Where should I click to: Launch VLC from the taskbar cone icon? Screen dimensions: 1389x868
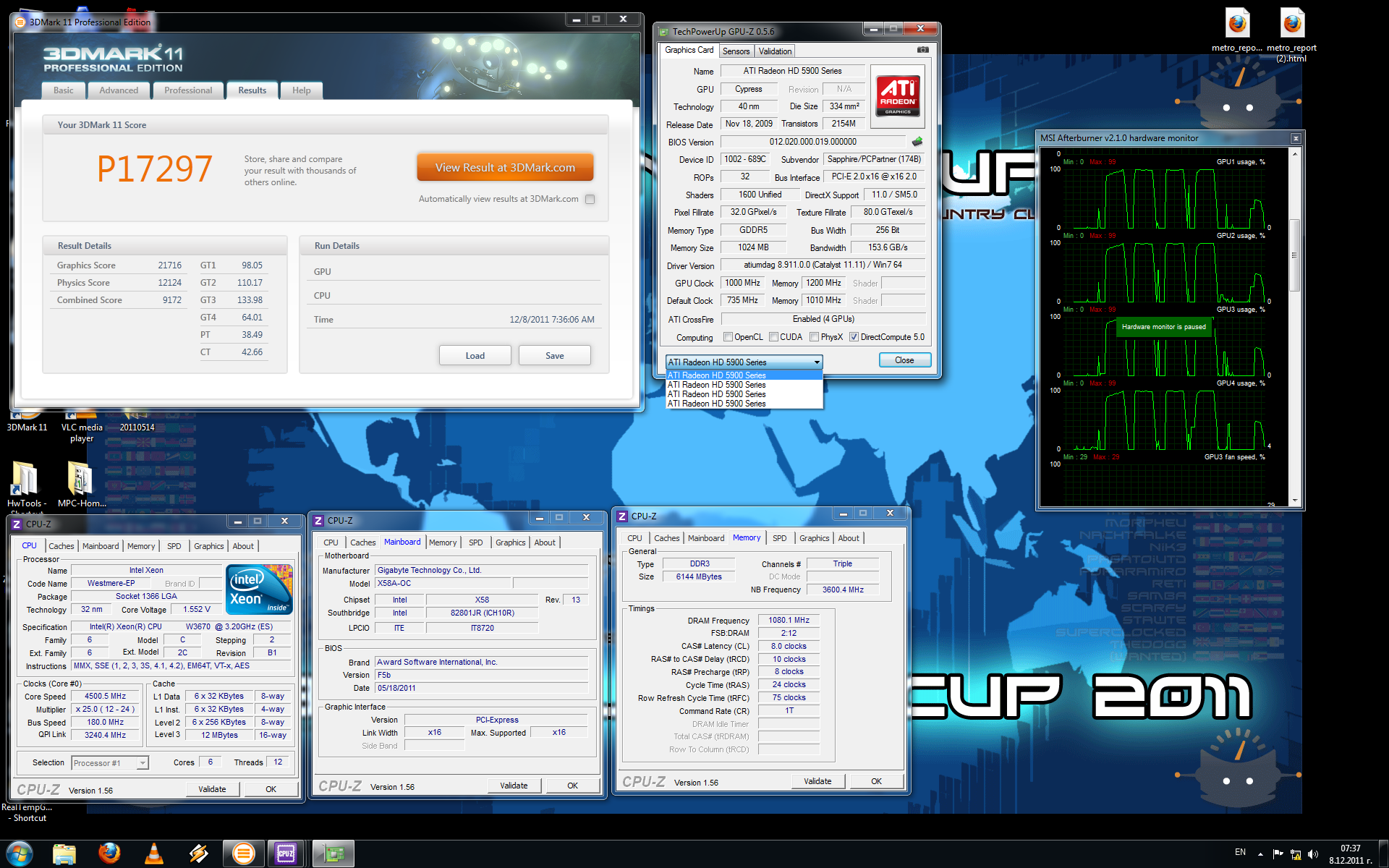(x=154, y=854)
